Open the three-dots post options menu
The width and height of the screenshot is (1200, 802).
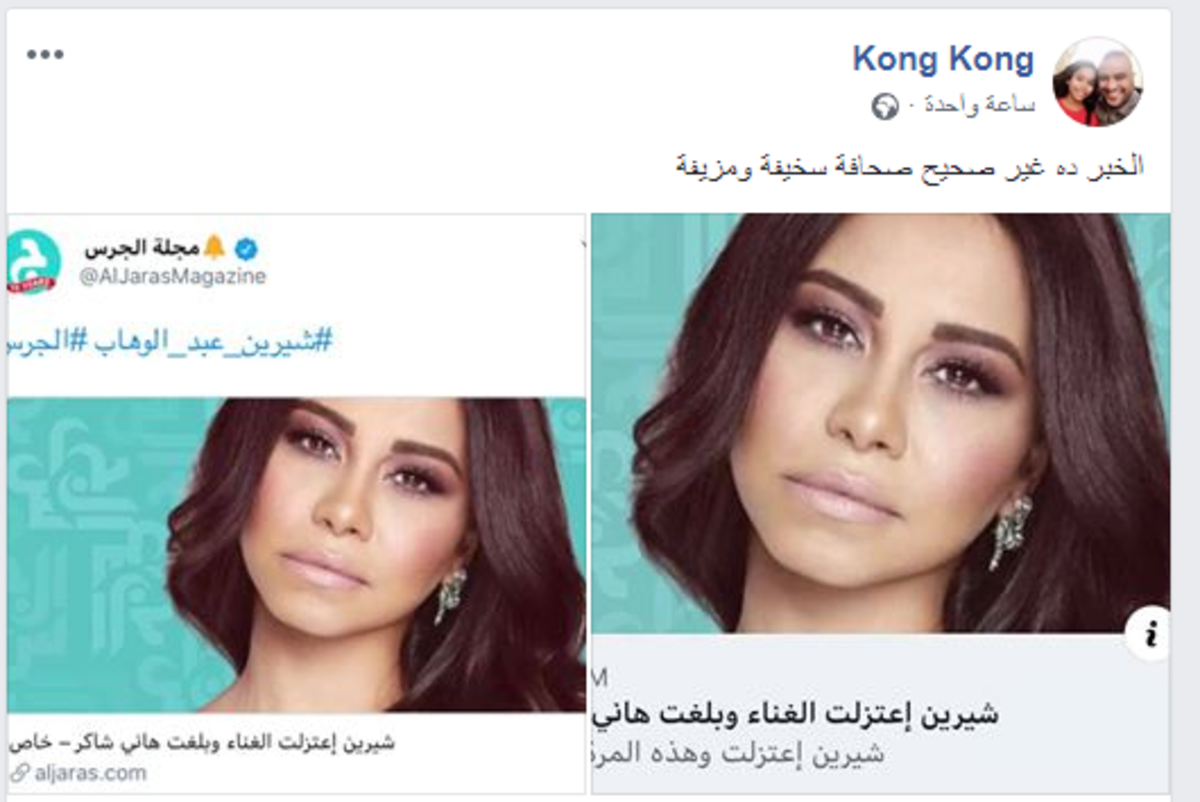(x=45, y=54)
